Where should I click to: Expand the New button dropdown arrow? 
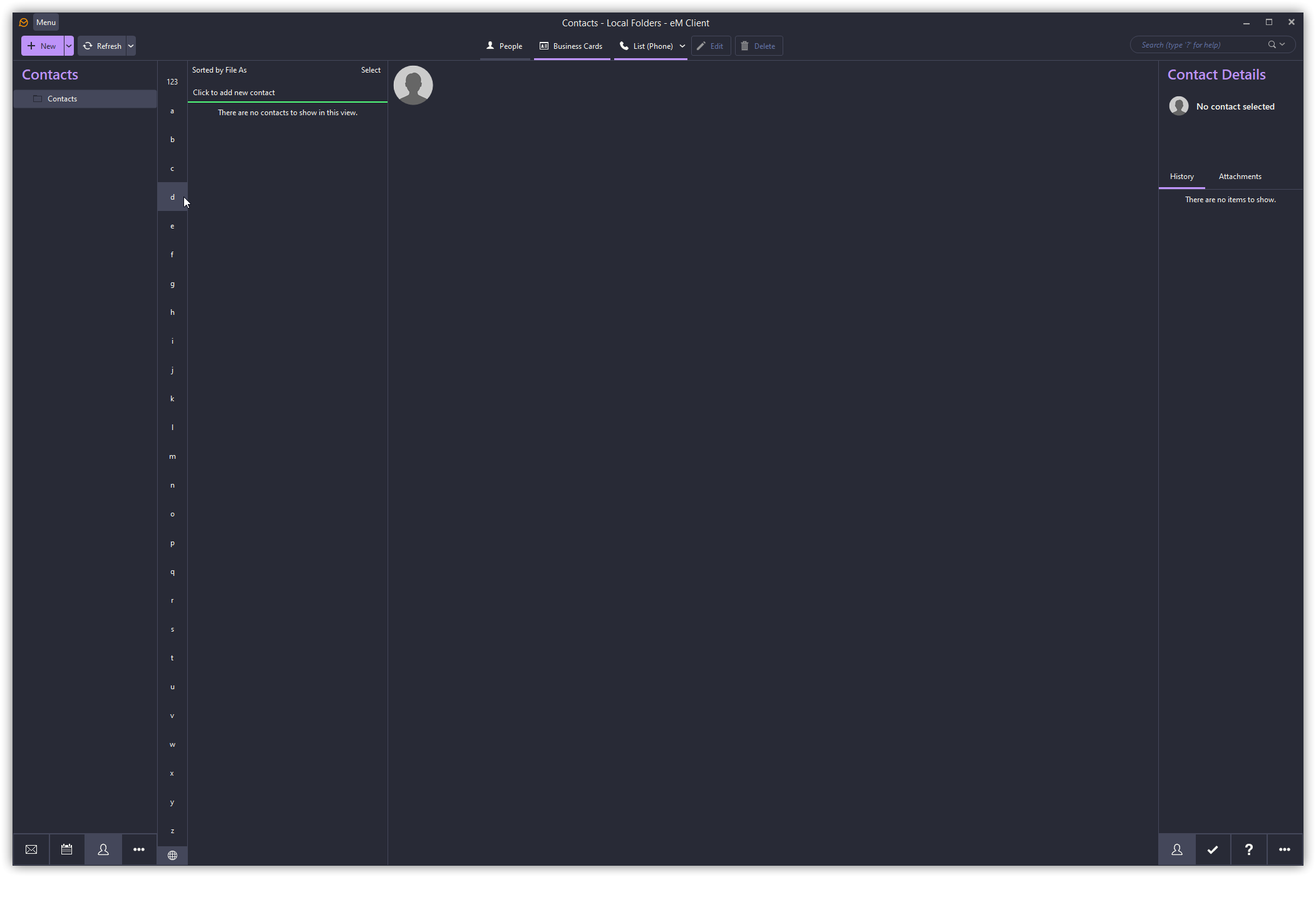tap(69, 46)
